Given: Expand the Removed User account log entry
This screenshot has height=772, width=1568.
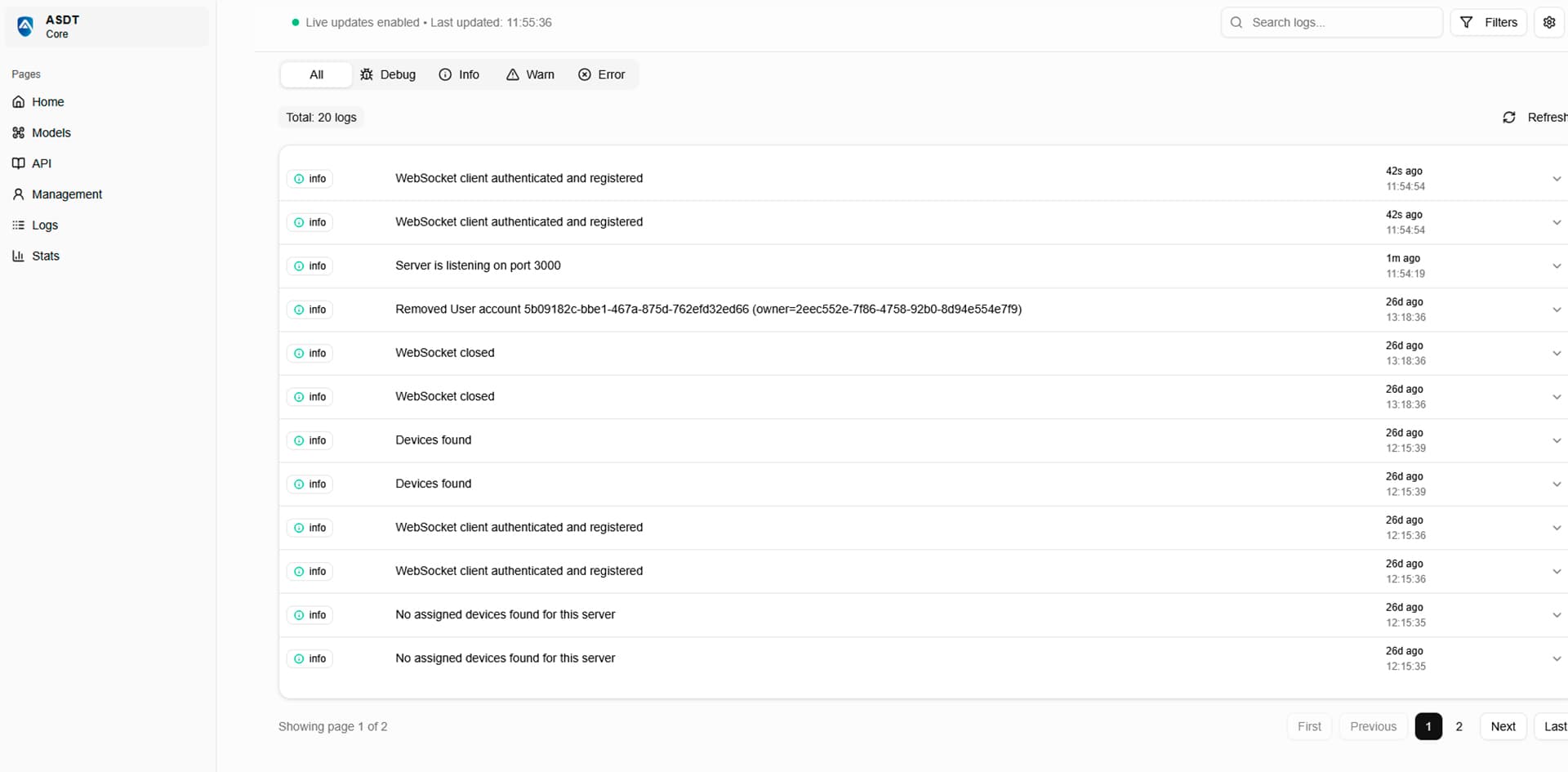Looking at the screenshot, I should tap(1556, 310).
